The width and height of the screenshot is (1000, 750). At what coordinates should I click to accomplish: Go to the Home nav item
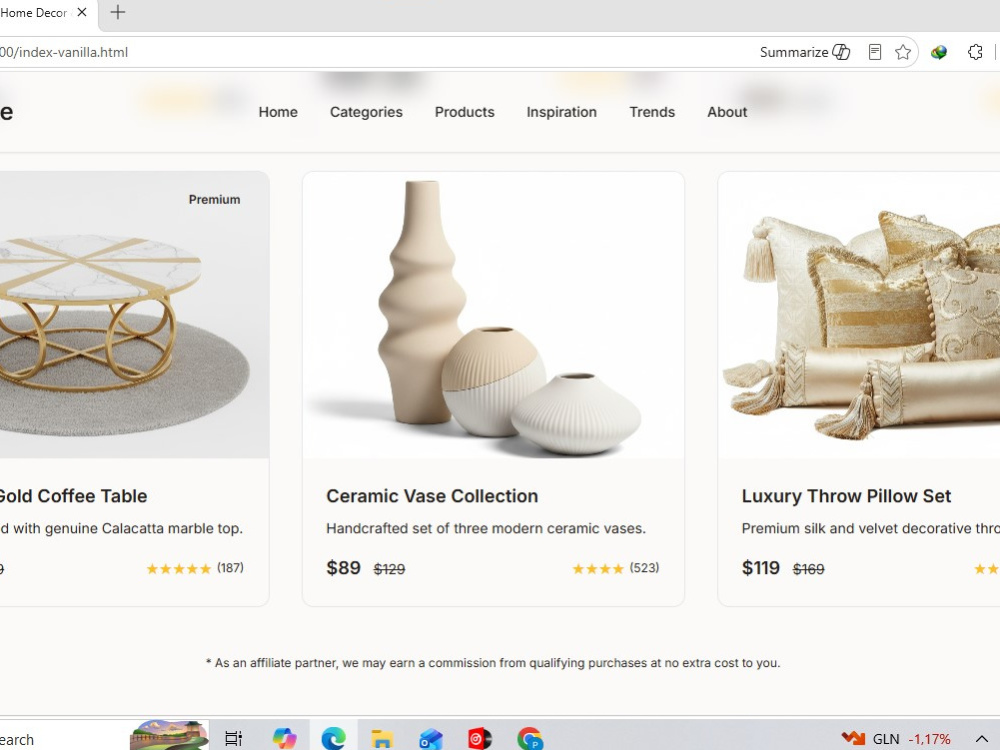(x=278, y=112)
